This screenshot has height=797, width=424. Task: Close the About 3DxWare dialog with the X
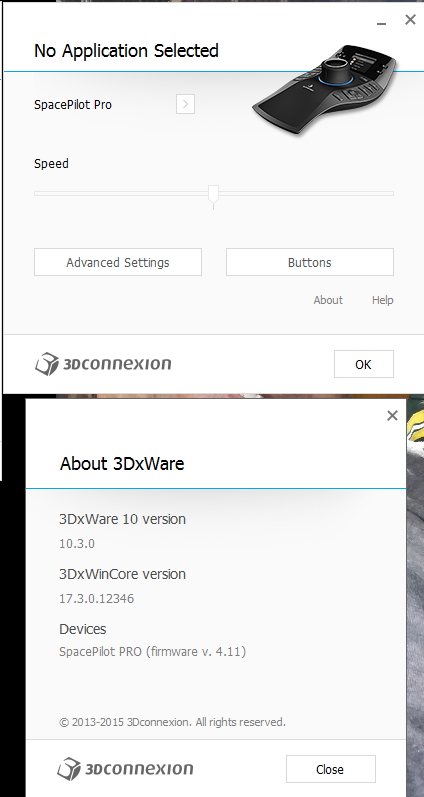392,416
